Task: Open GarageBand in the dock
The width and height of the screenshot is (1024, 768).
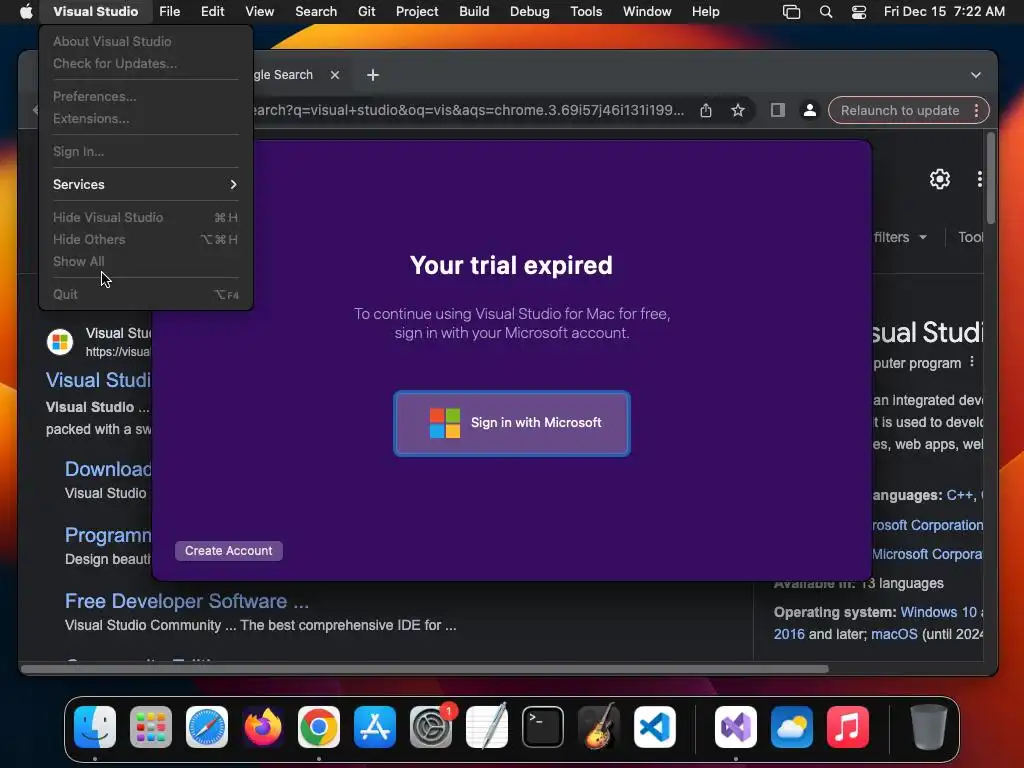Action: coord(599,726)
